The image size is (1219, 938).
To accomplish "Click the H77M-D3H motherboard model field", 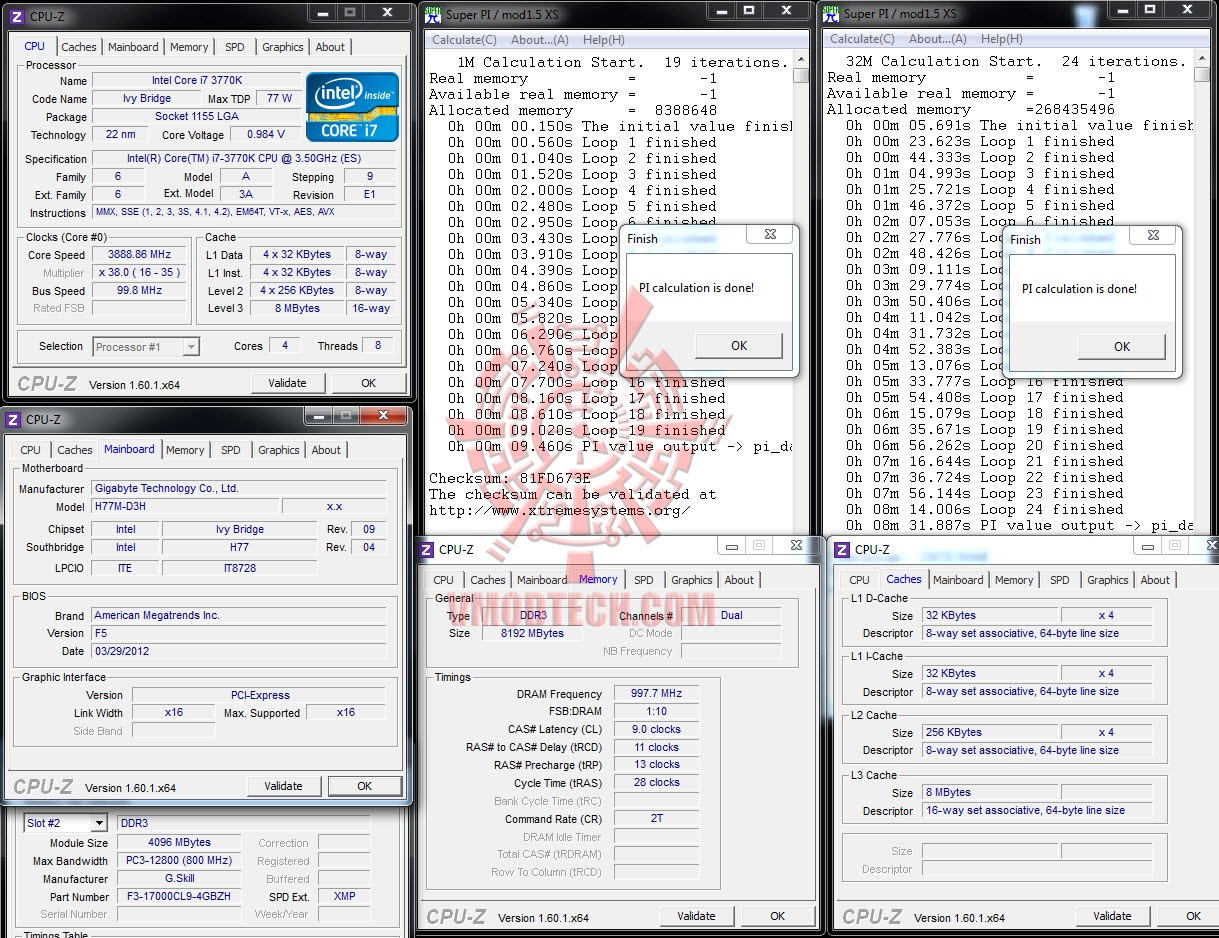I will 186,507.
